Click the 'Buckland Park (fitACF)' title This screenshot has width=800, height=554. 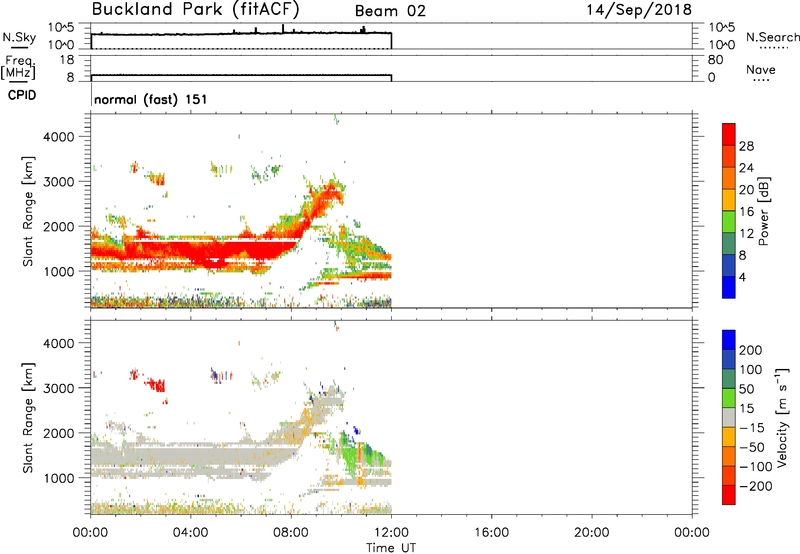click(x=195, y=9)
